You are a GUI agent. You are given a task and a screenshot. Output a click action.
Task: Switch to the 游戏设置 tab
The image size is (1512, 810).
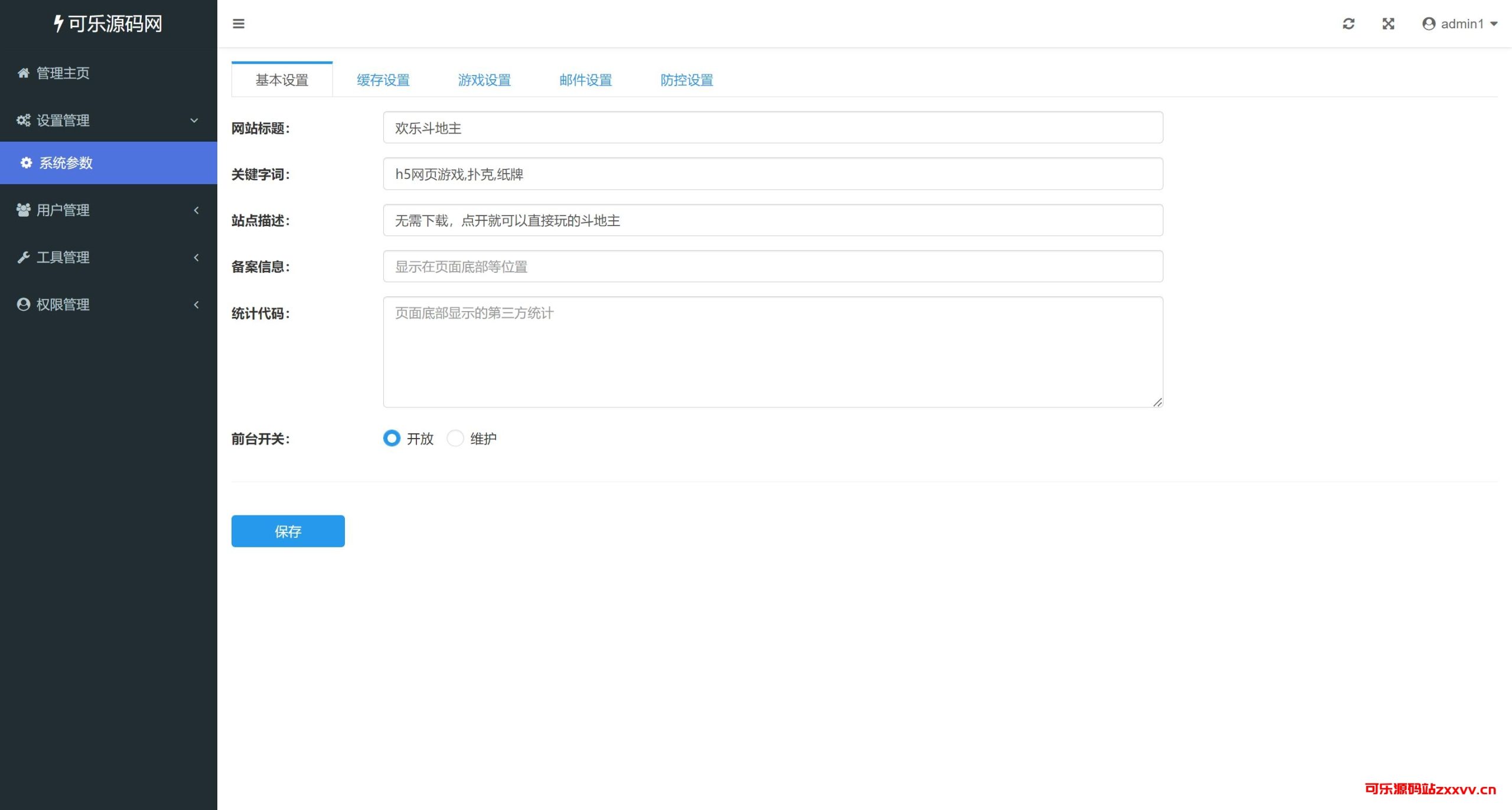(x=484, y=80)
